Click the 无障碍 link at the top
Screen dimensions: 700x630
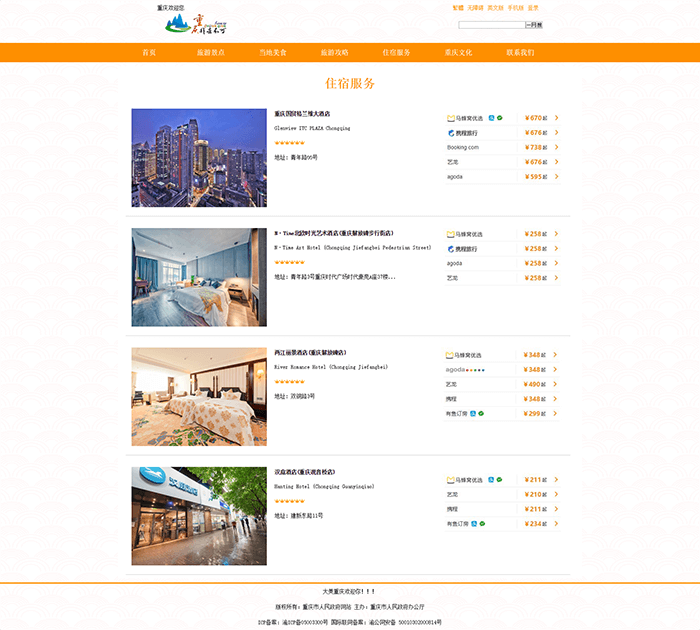[x=475, y=7]
